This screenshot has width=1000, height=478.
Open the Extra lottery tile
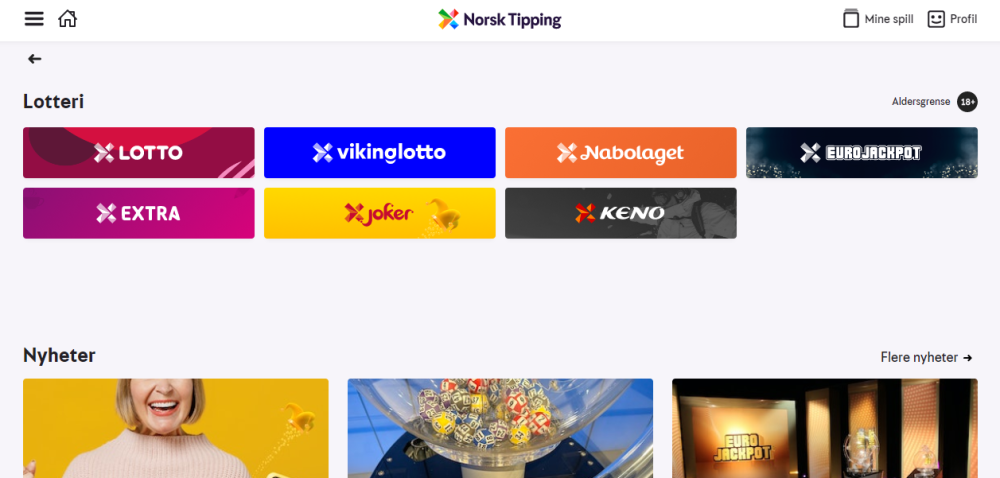tap(138, 213)
